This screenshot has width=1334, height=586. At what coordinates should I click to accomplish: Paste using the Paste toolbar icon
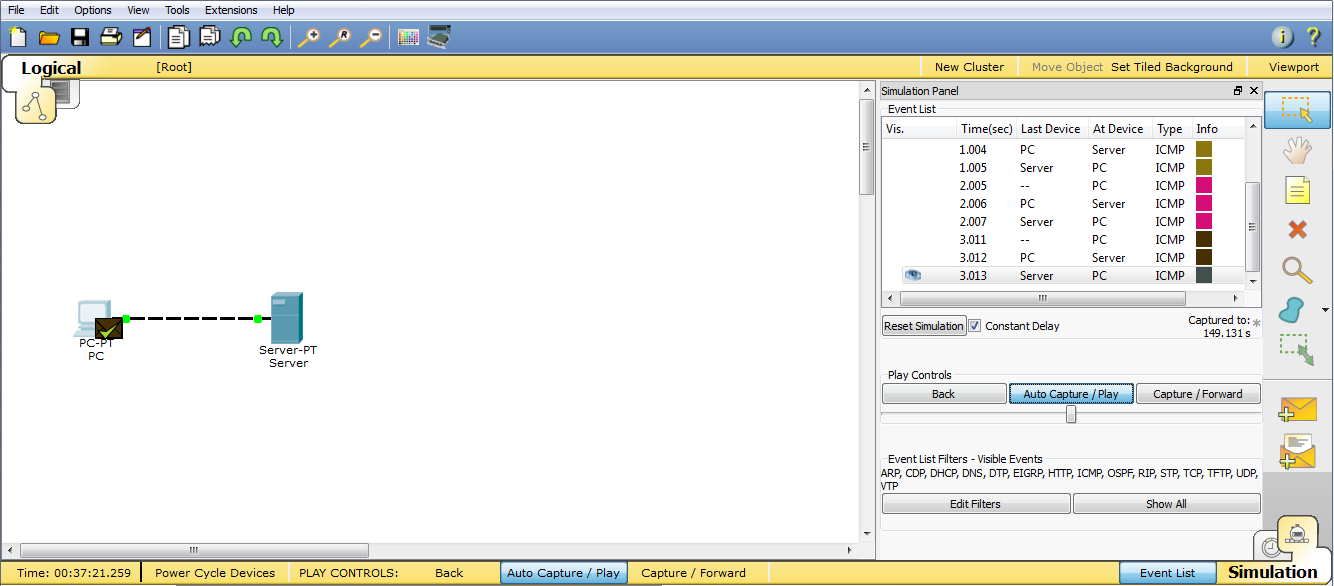click(210, 38)
